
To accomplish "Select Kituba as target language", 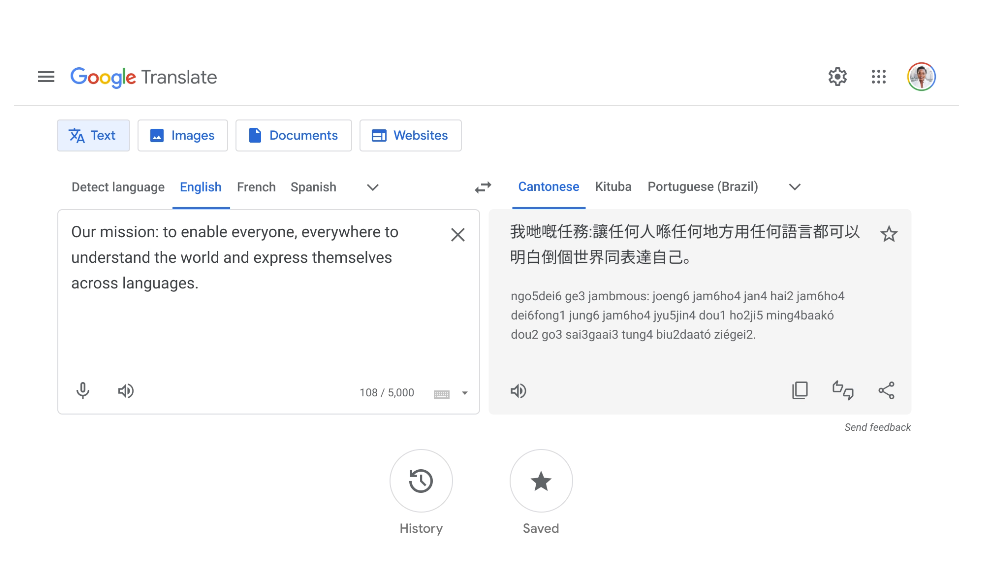I will [x=613, y=187].
